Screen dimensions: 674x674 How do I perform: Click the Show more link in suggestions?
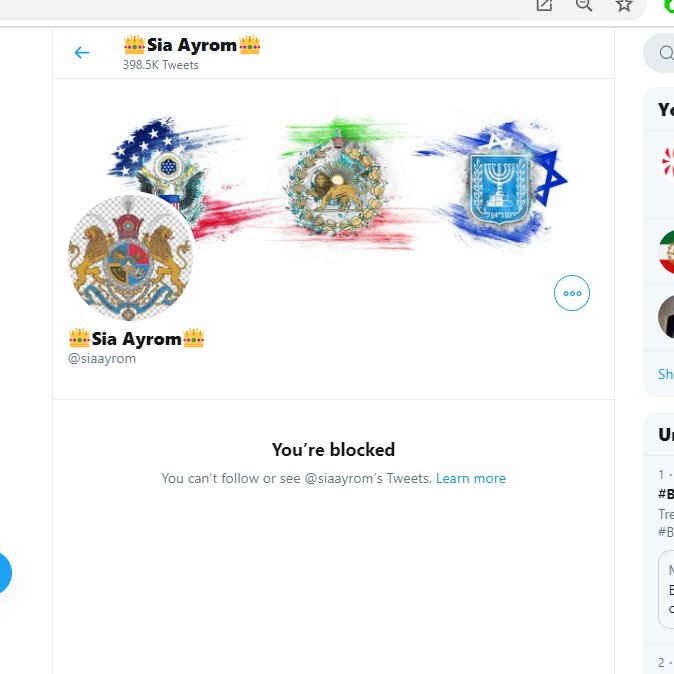(666, 374)
